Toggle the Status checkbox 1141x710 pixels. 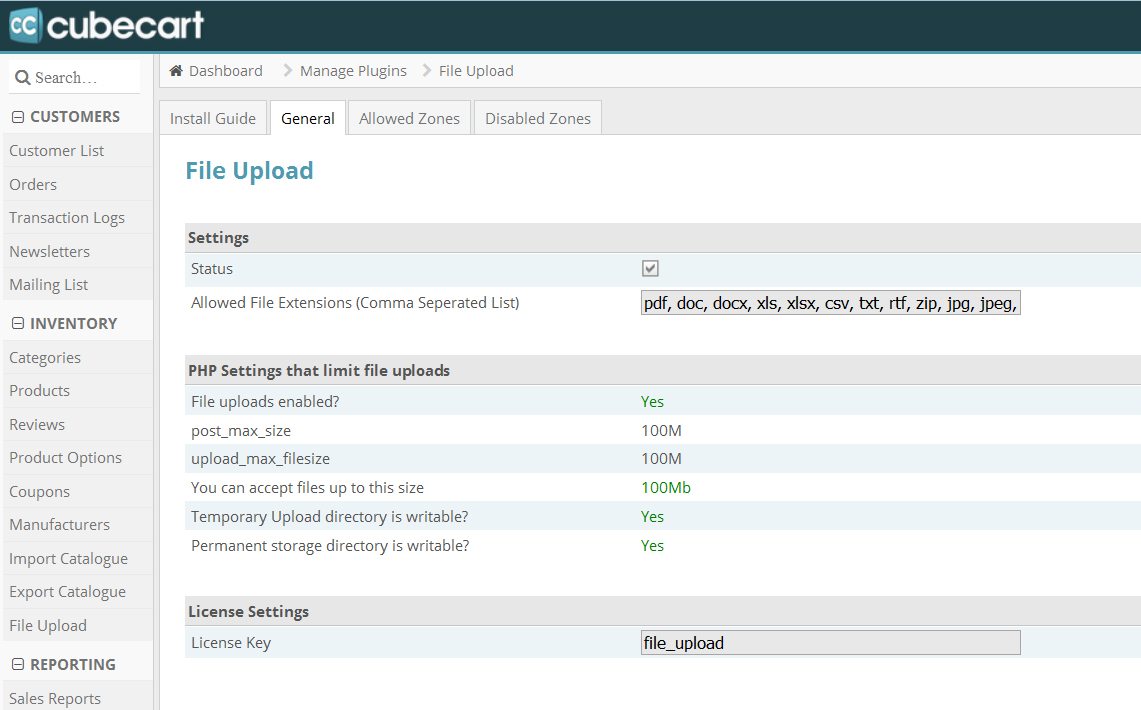[650, 268]
